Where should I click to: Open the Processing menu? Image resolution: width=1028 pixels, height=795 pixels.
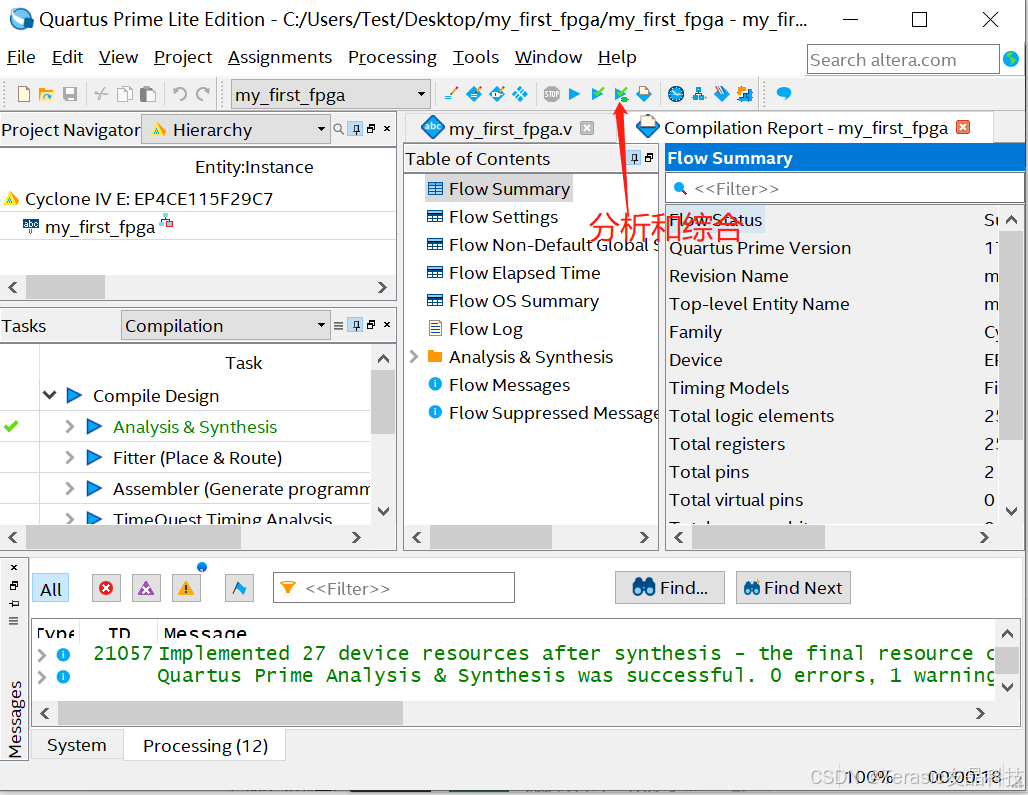tap(392, 58)
